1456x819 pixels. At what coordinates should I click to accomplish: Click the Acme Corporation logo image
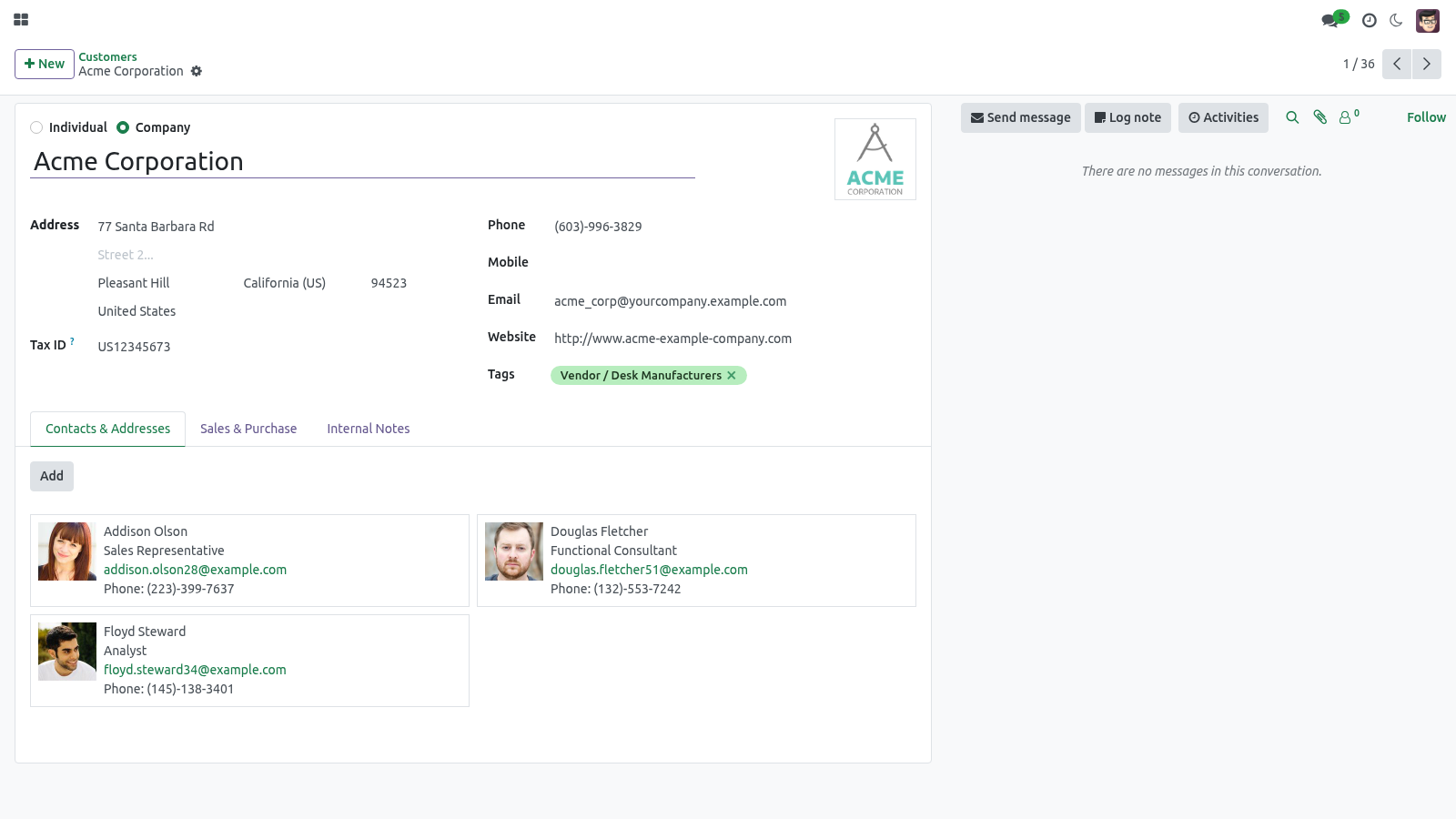[x=875, y=159]
